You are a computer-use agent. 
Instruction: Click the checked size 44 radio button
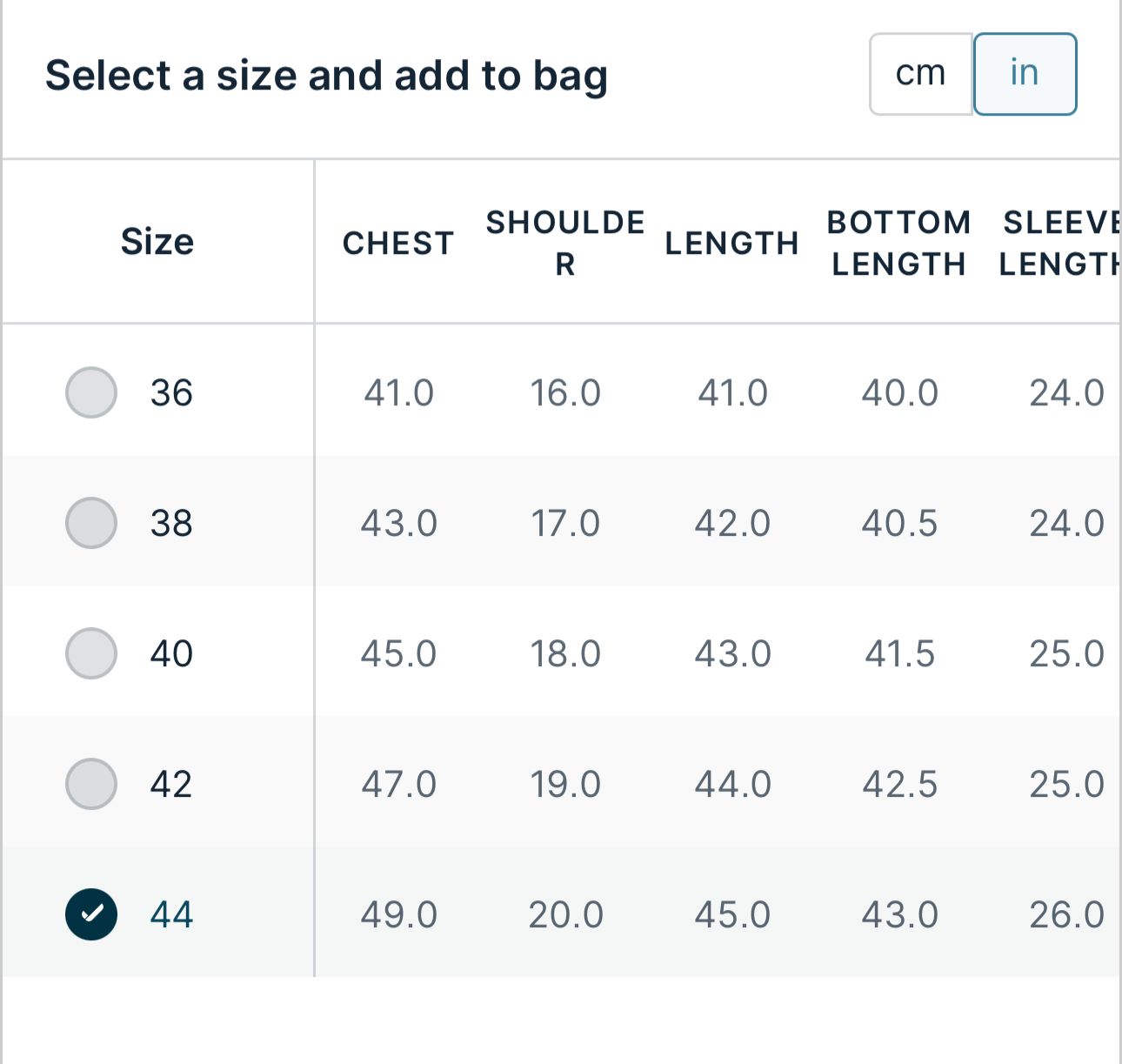[91, 914]
